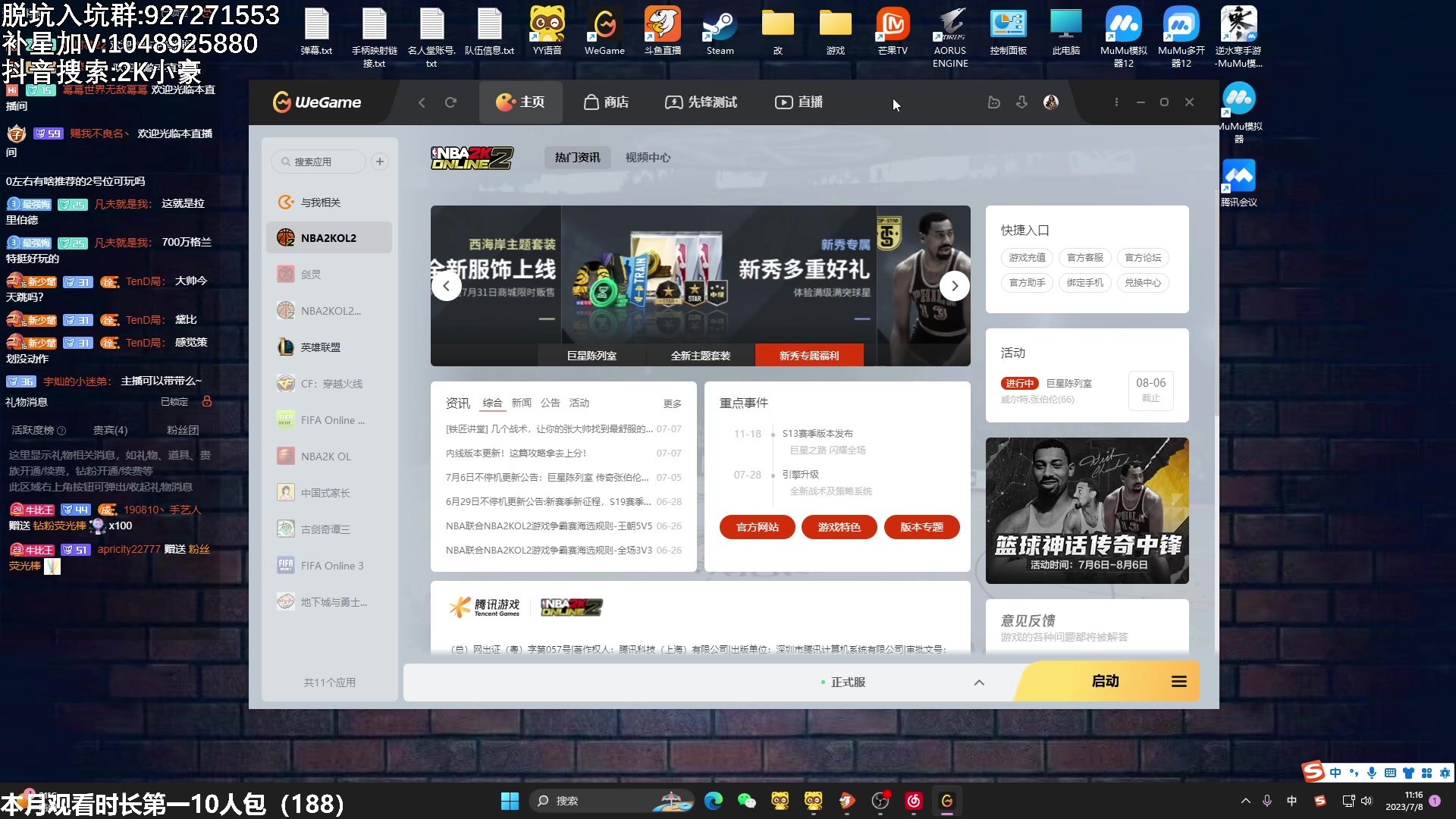Select NBA2K OL in the sidebar
Image resolution: width=1456 pixels, height=819 pixels.
coord(329,457)
